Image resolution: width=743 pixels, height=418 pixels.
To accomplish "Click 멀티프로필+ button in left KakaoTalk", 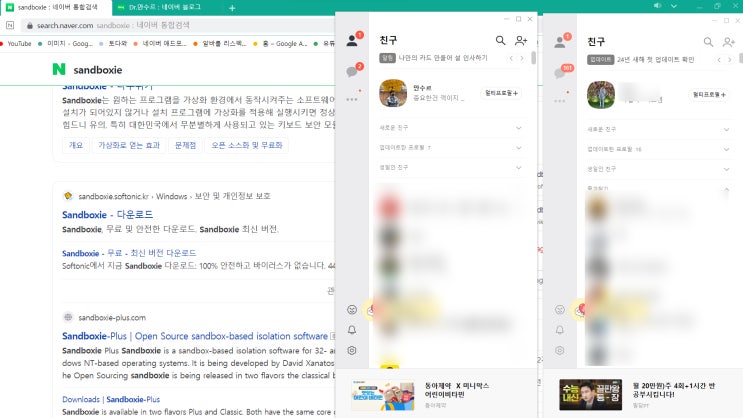I will click(x=501, y=93).
